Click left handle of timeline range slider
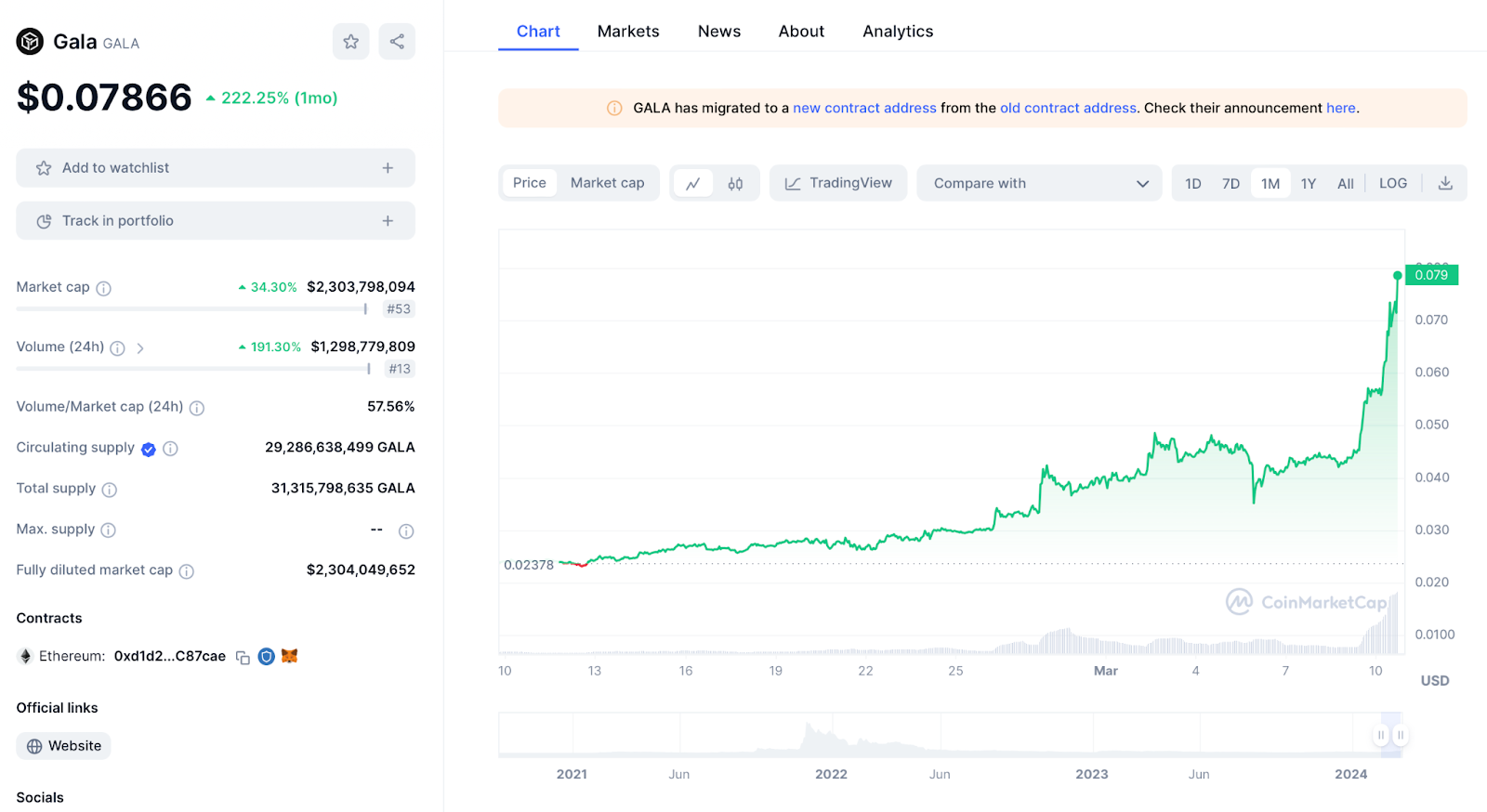Image resolution: width=1487 pixels, height=812 pixels. click(1381, 735)
